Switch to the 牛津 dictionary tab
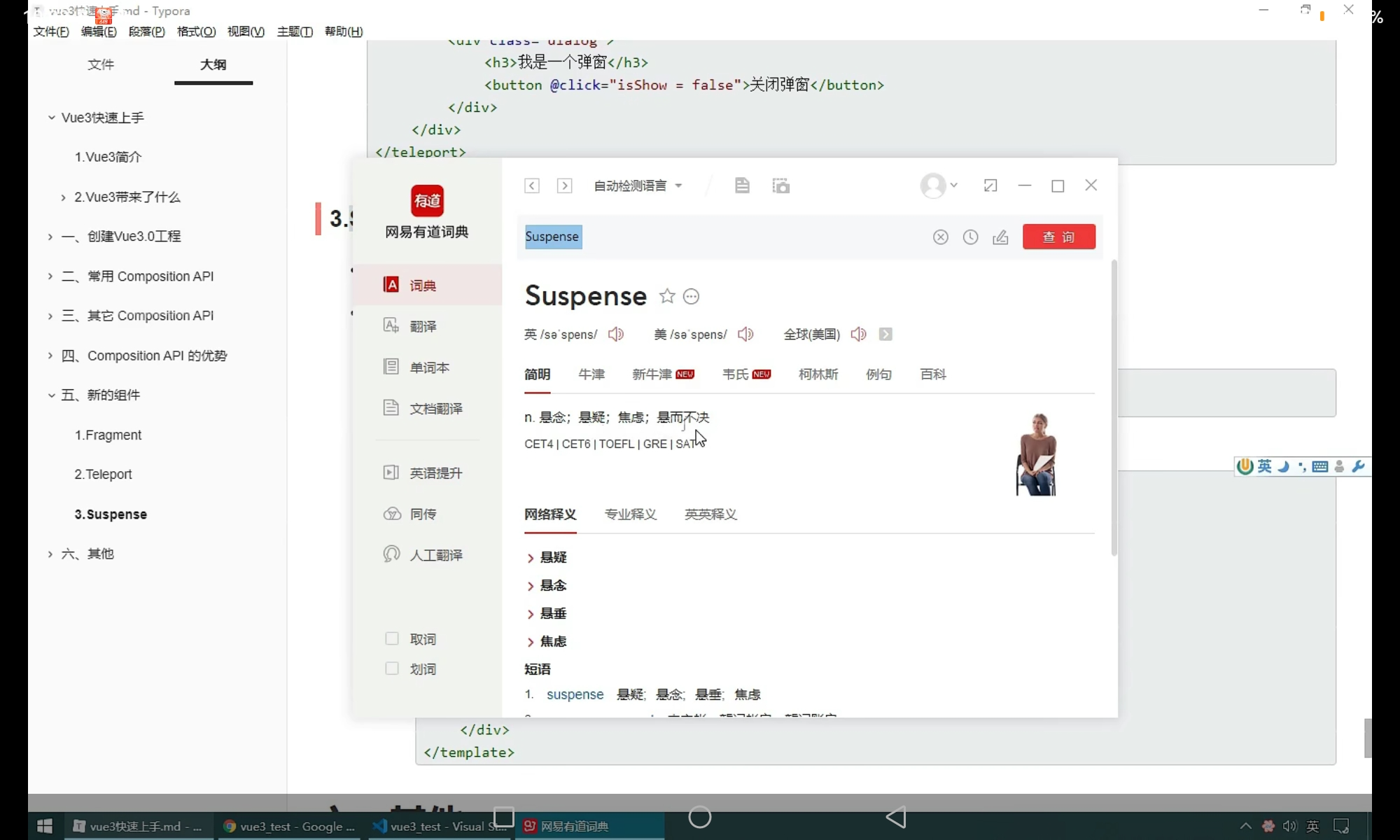Screen dimensions: 1400x840 pos(591,374)
